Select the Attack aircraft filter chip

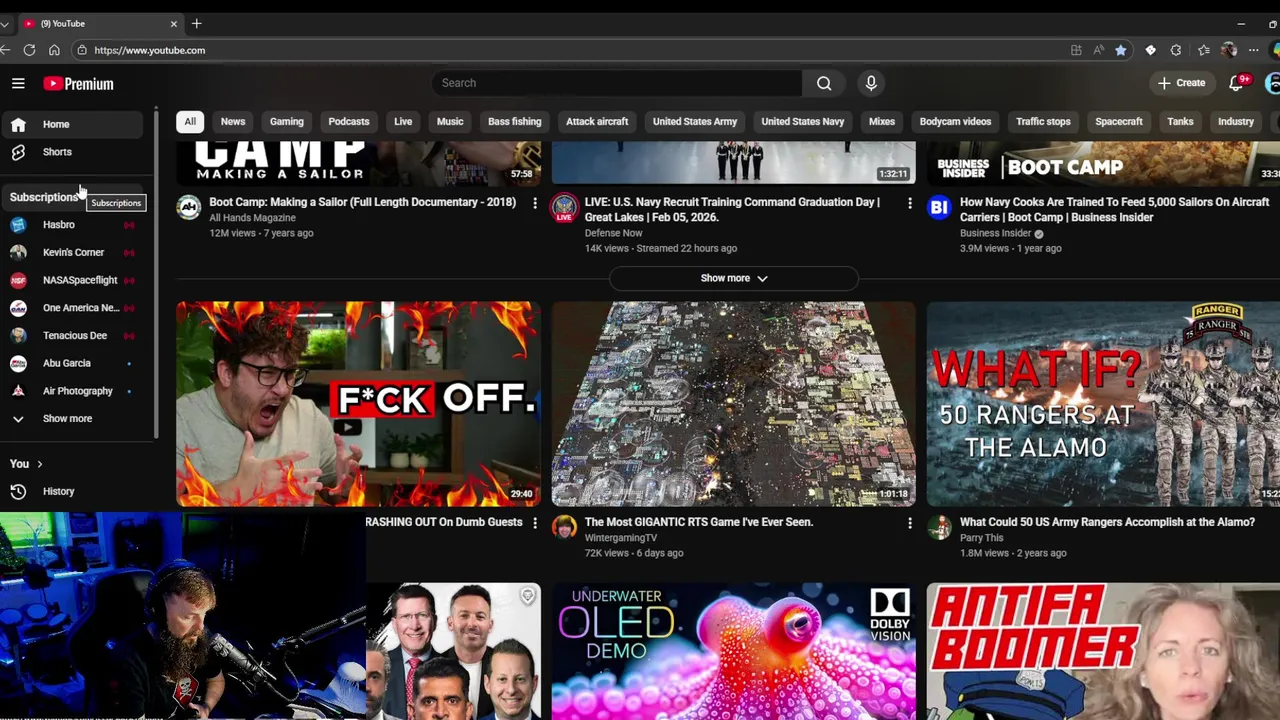point(597,122)
